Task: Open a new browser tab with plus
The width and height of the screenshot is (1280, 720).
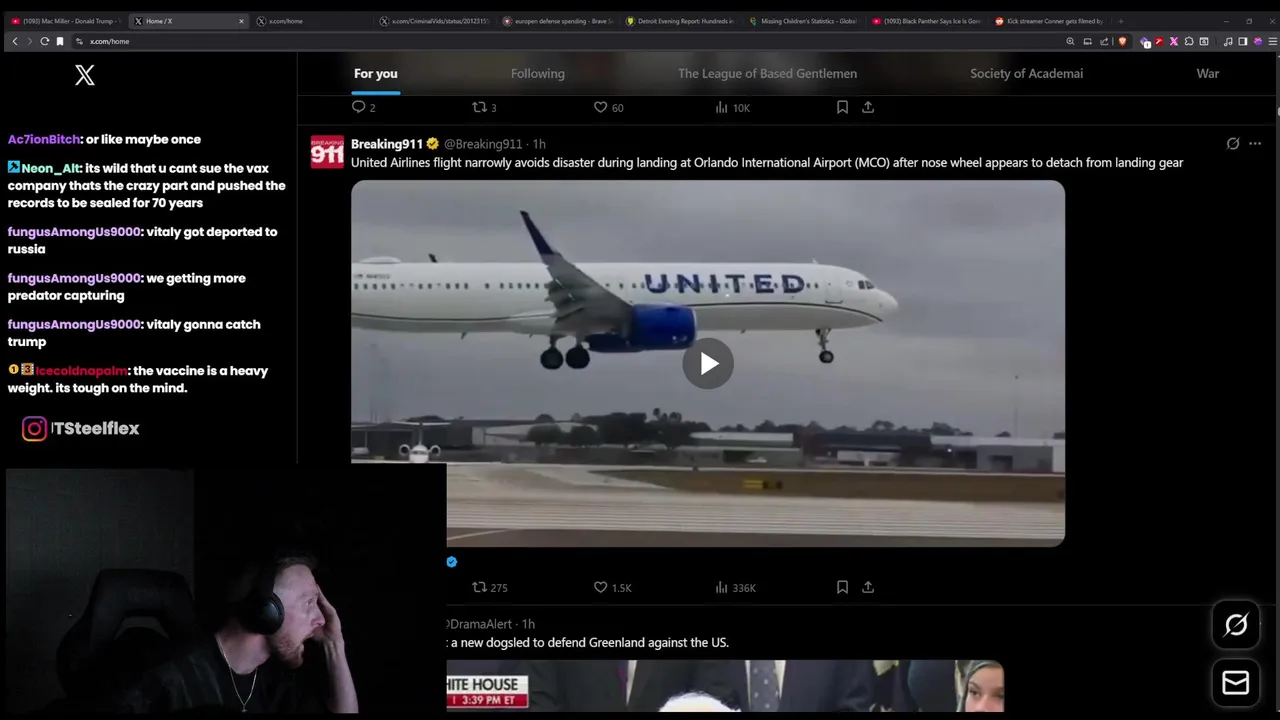Action: click(x=1120, y=21)
